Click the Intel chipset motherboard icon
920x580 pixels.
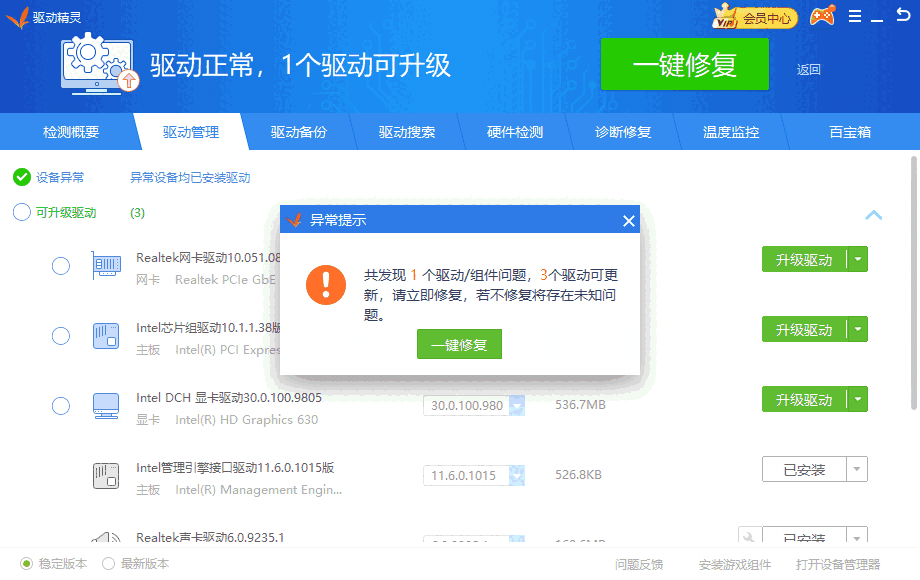[106, 335]
